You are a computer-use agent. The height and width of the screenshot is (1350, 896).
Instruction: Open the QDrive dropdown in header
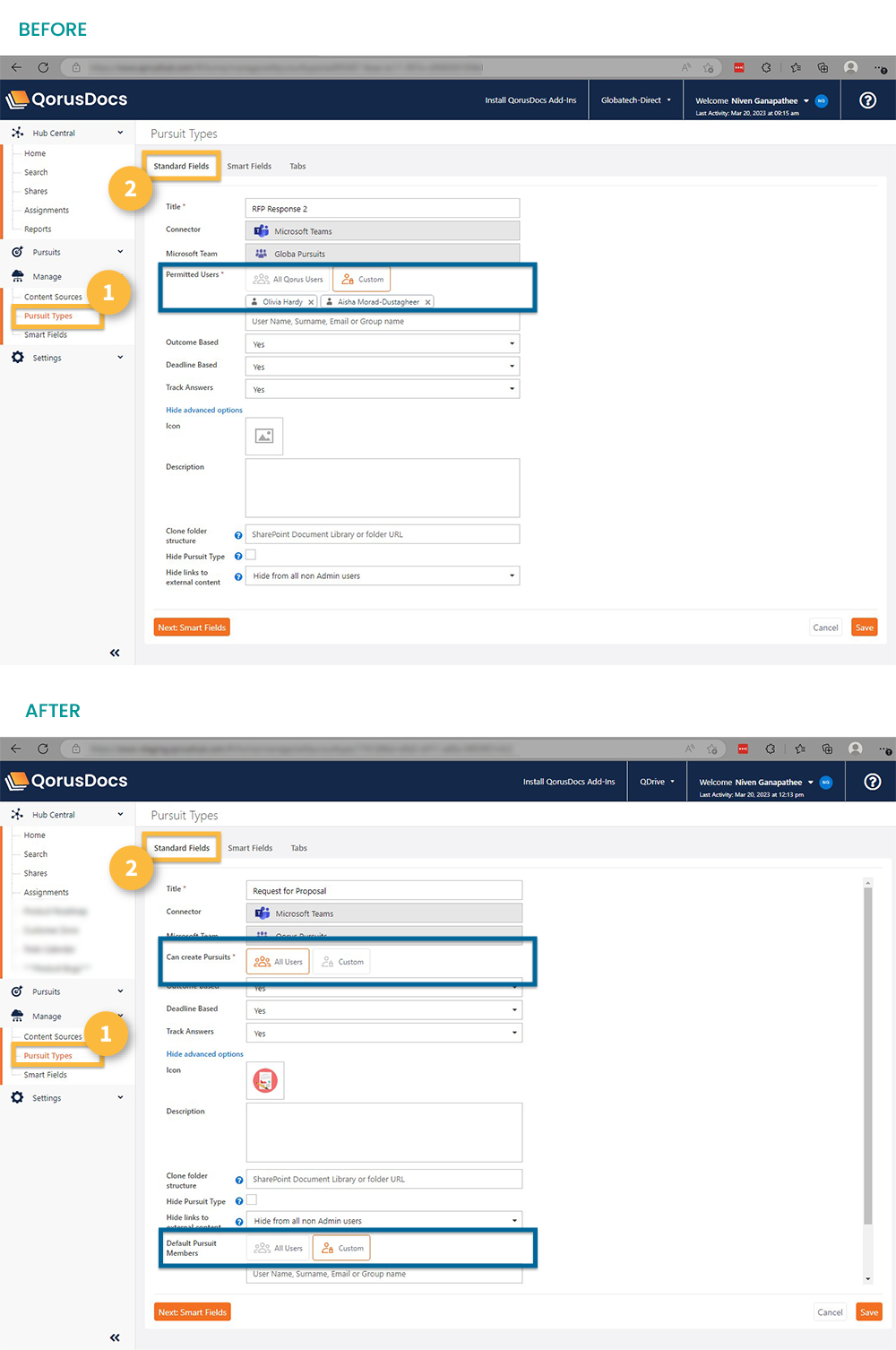coord(657,782)
